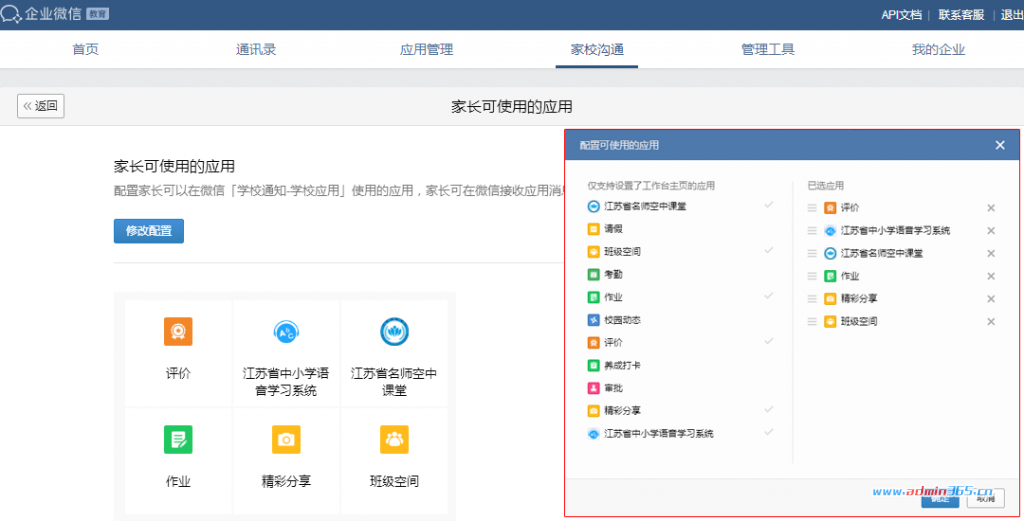Click 退出 to log out
Screen dimensions: 1024x521
click(1012, 15)
